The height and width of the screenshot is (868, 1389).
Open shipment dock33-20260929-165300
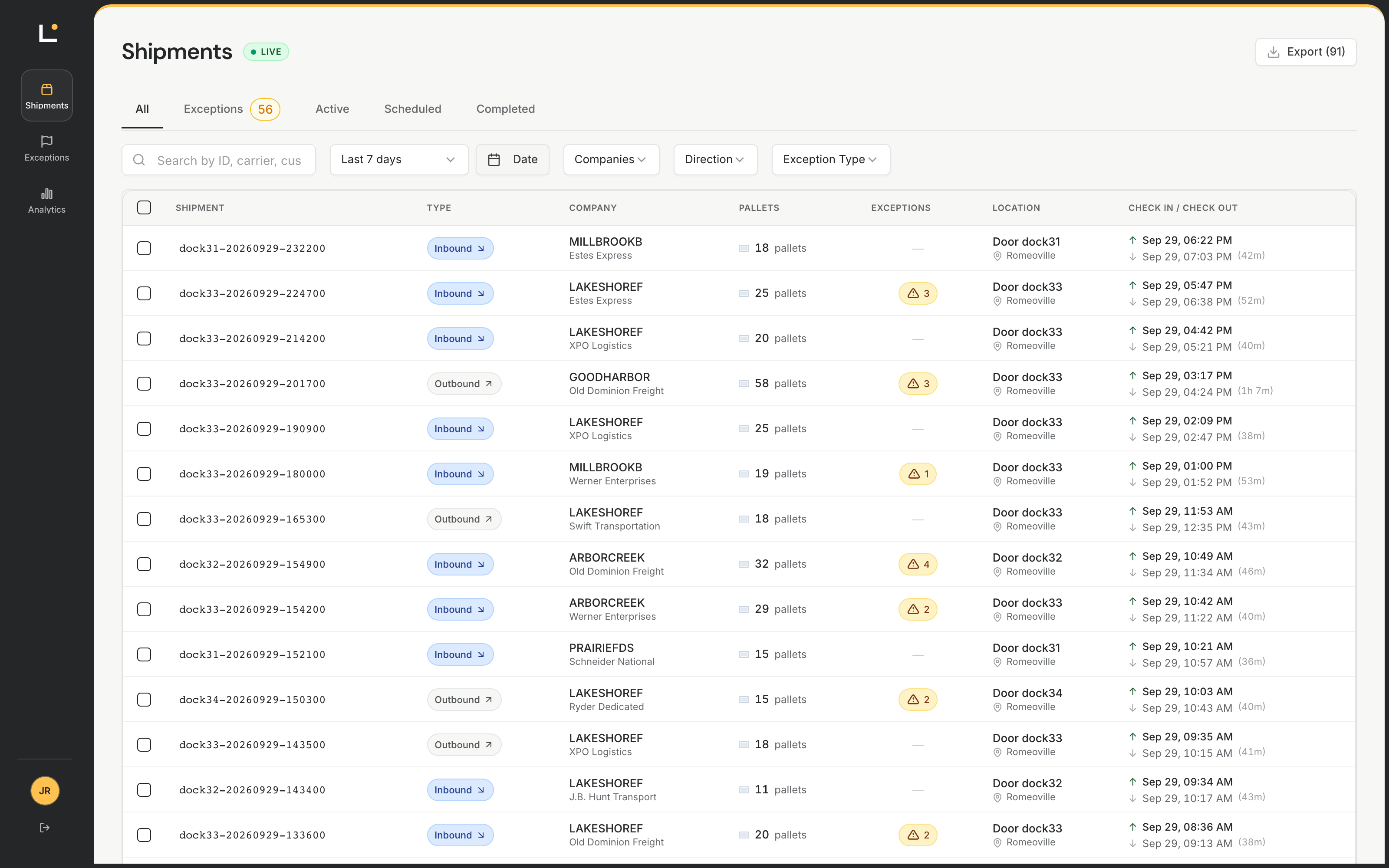coord(252,519)
